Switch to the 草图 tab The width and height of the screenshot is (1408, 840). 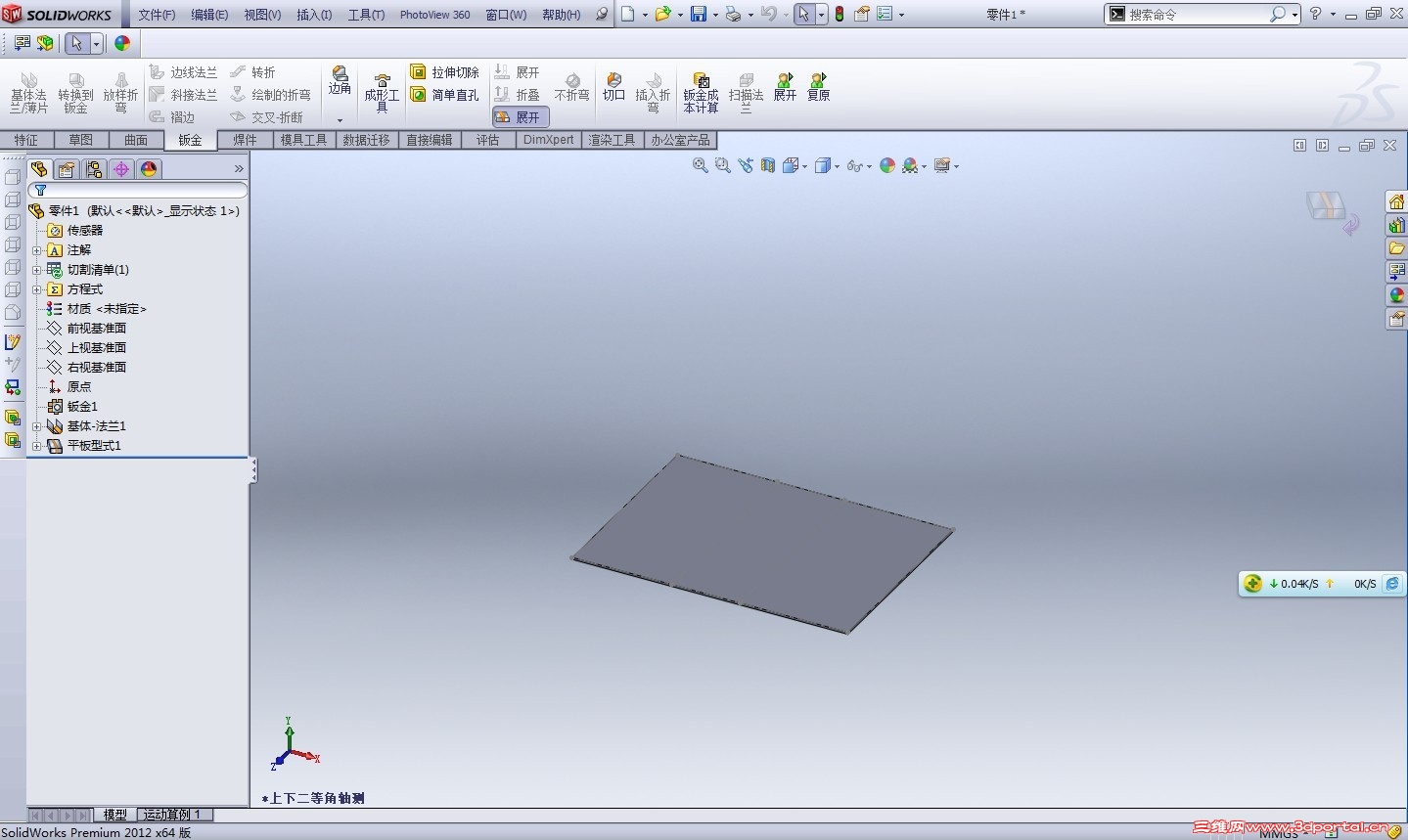coord(80,140)
